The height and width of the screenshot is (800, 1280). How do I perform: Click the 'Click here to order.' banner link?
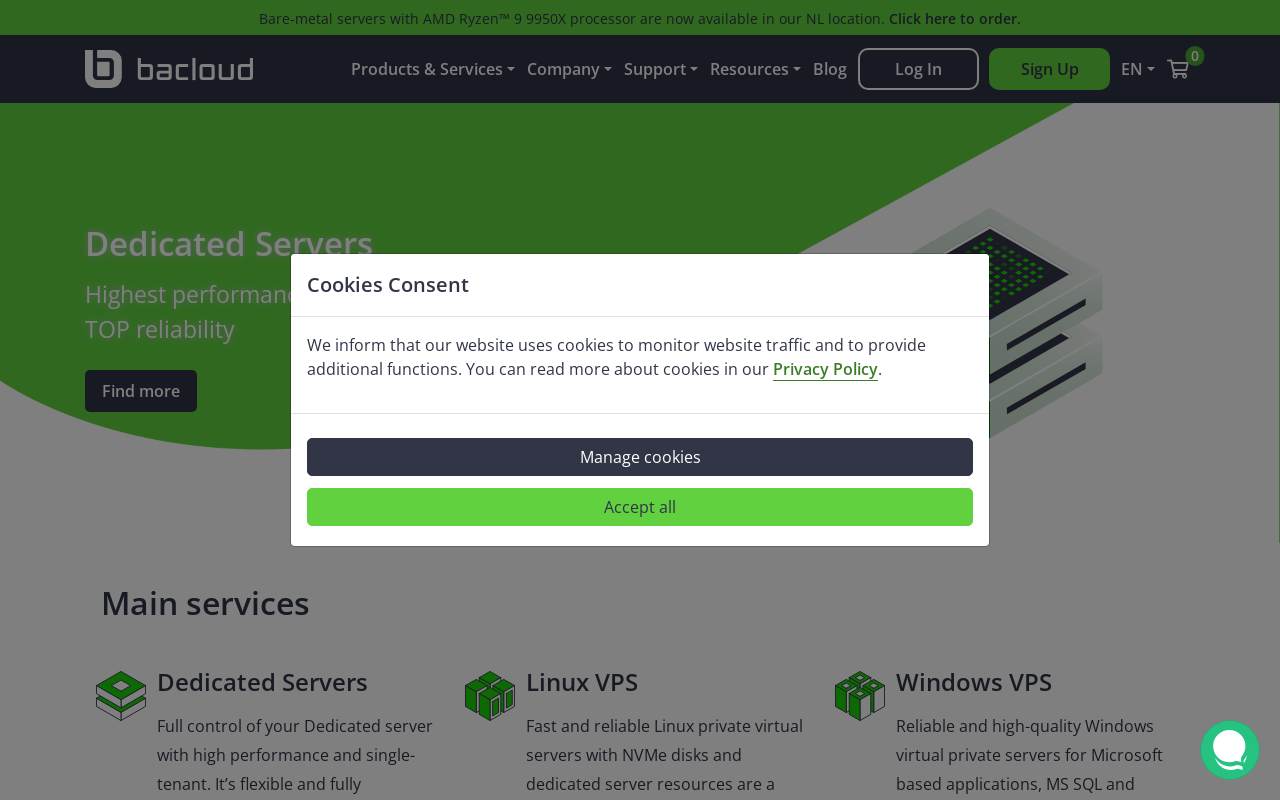point(955,18)
